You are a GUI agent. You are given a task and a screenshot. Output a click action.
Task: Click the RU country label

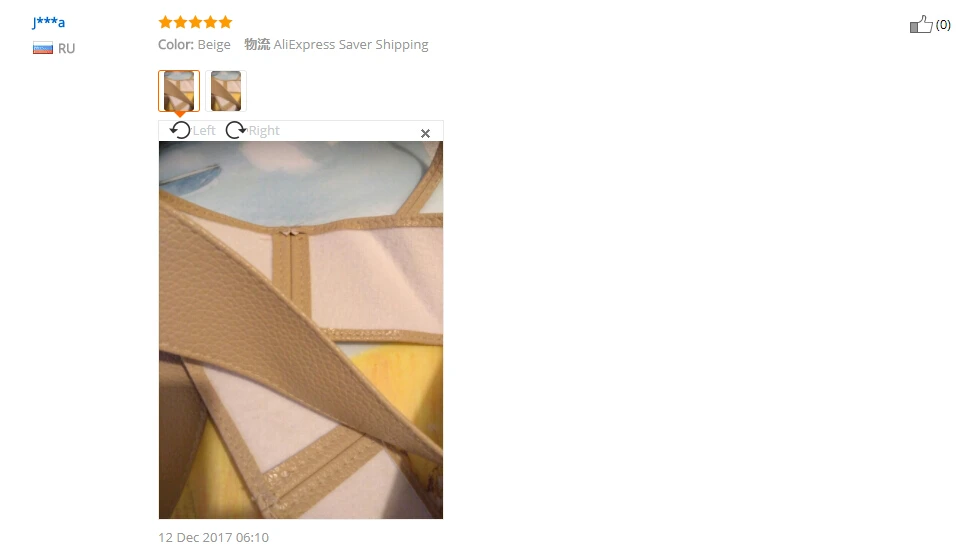[66, 49]
